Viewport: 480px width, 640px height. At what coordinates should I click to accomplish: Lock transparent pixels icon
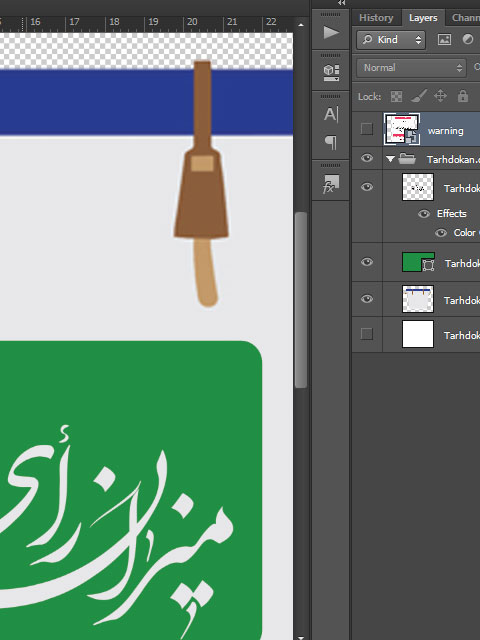[x=396, y=96]
